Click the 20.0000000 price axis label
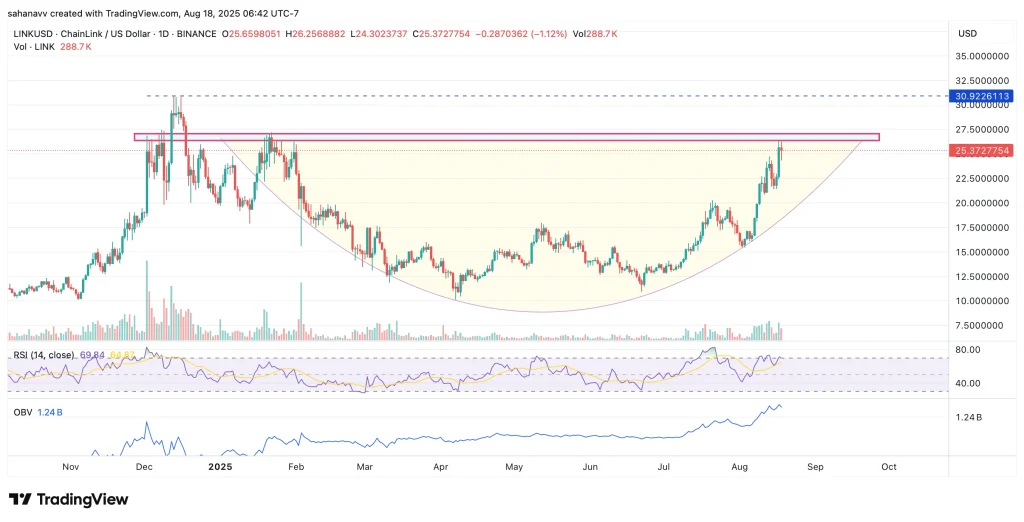The image size is (1024, 522). click(983, 203)
